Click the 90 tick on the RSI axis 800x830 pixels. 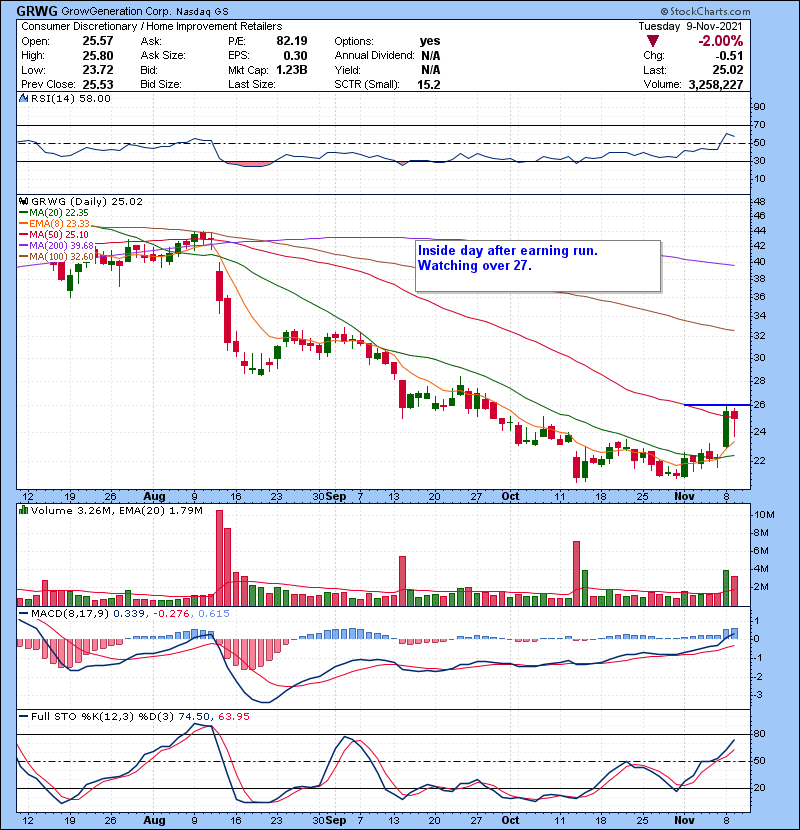(759, 106)
